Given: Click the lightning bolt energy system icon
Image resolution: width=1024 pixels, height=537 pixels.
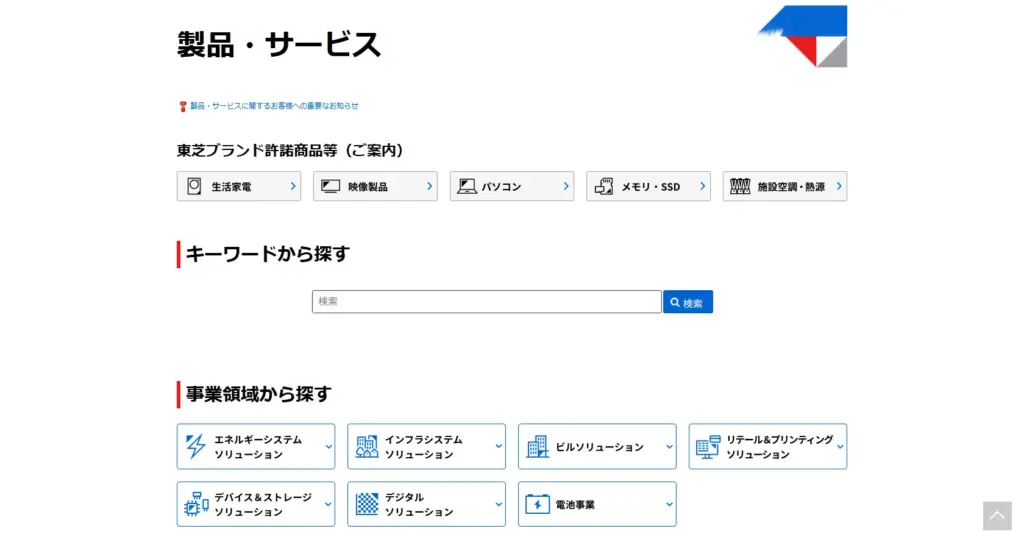Looking at the screenshot, I should pyautogui.click(x=195, y=447).
